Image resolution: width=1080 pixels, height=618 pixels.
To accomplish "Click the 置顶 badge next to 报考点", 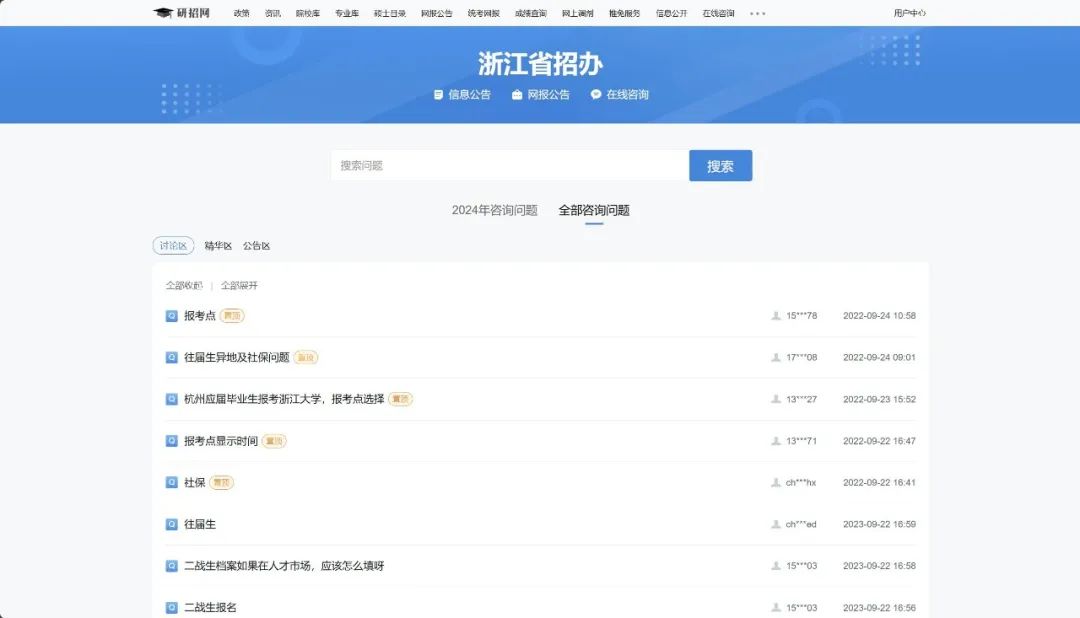I will pyautogui.click(x=232, y=316).
